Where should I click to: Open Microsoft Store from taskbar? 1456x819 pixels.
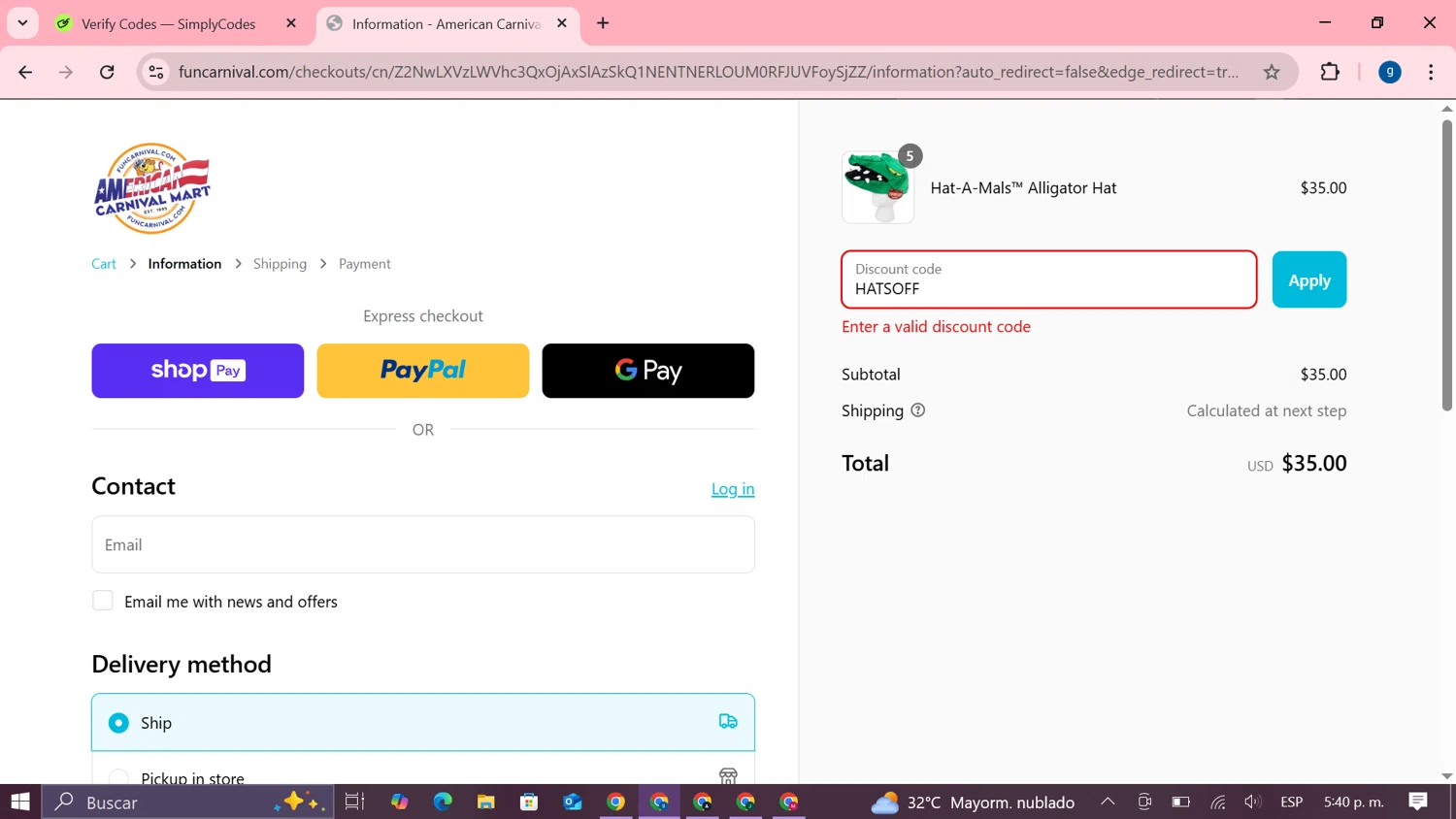[x=529, y=802]
